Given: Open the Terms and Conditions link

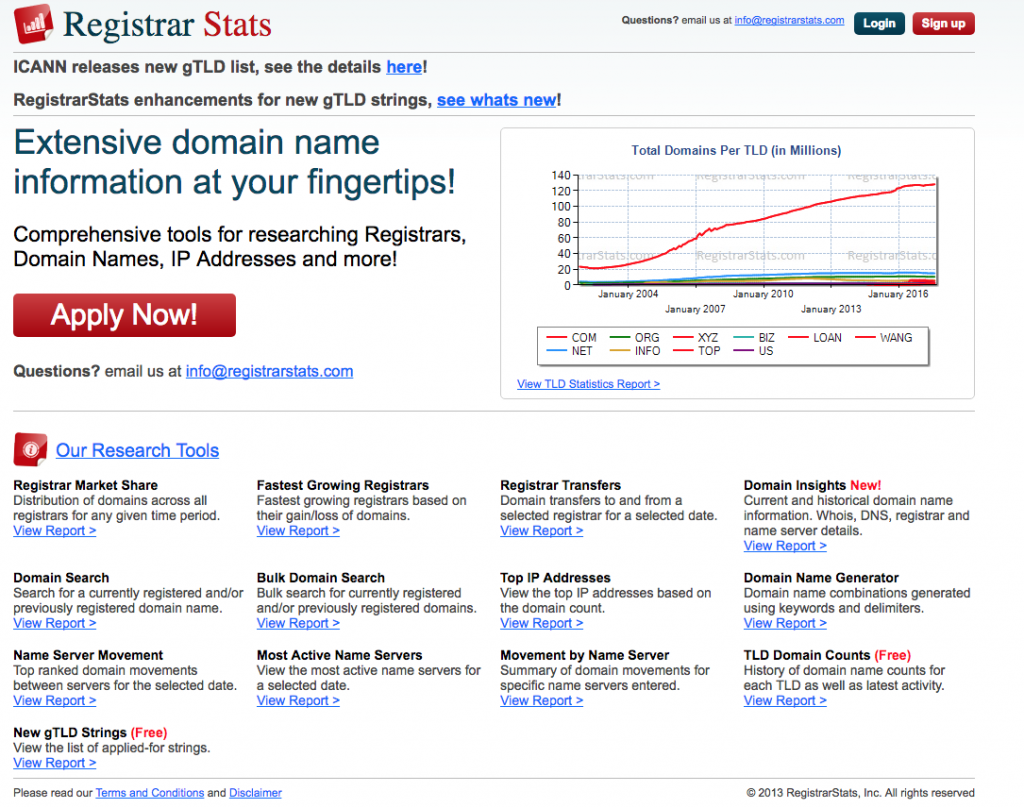Looking at the screenshot, I should pos(150,793).
